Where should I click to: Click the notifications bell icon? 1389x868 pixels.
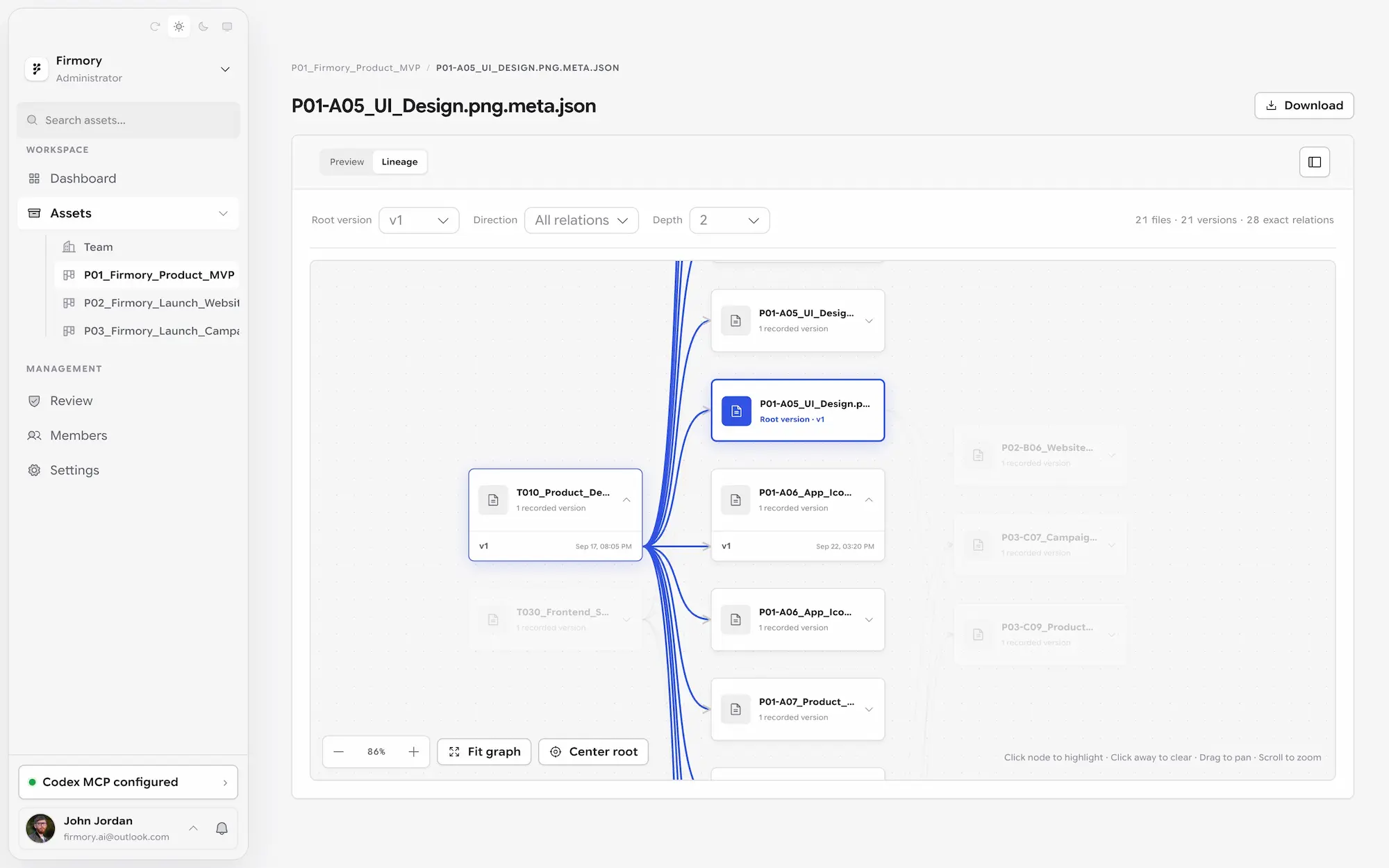pos(222,828)
